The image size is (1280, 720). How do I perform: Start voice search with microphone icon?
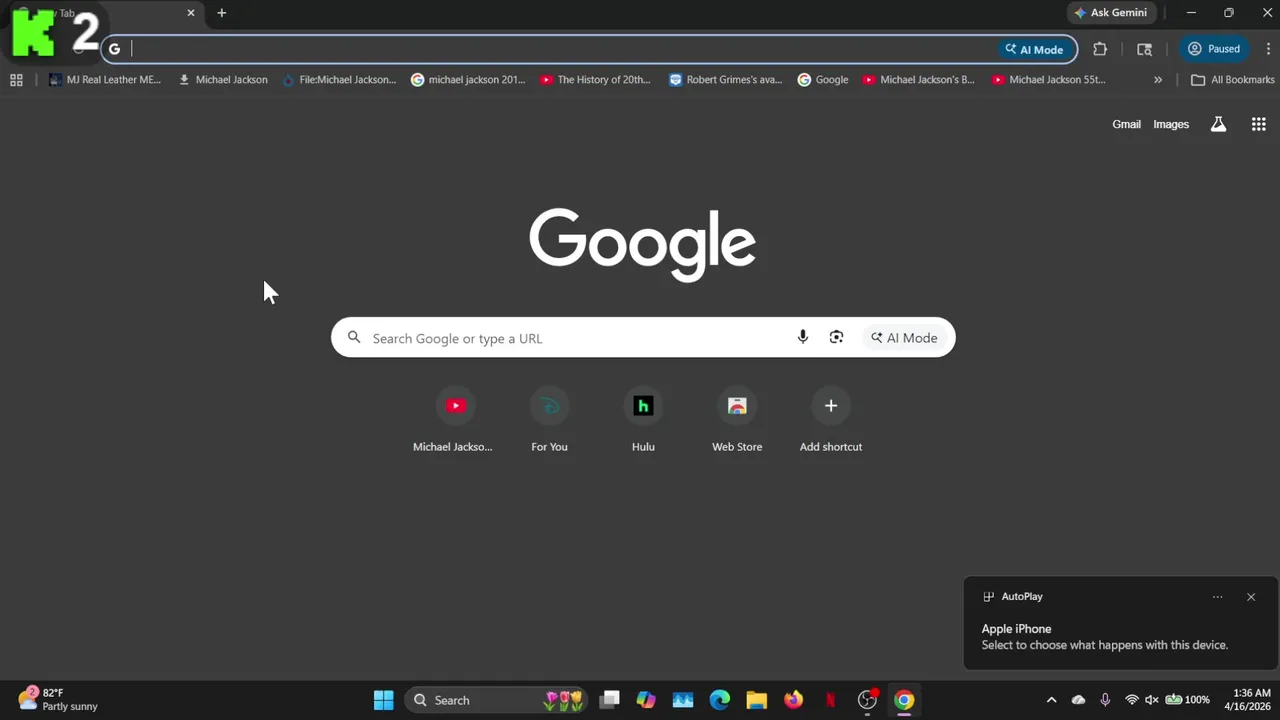[802, 338]
